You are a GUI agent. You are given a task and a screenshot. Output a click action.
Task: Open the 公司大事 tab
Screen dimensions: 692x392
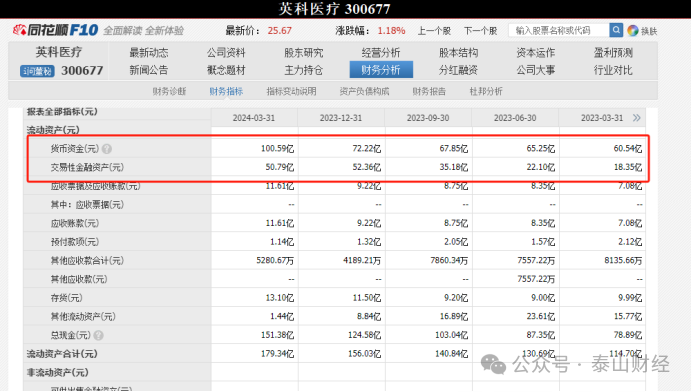pos(536,70)
